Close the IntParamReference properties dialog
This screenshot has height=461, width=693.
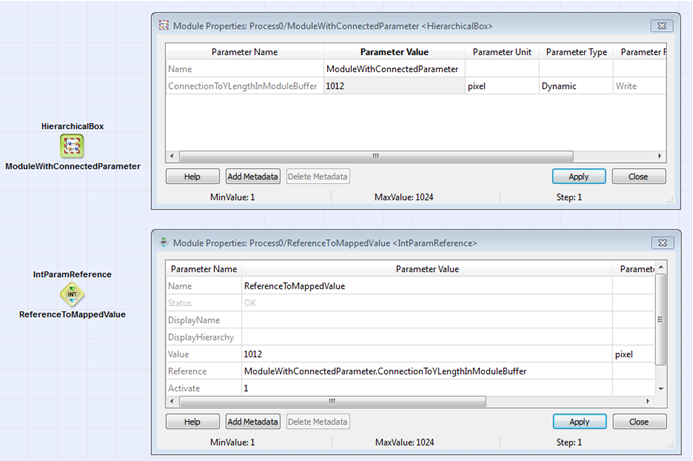pos(662,242)
